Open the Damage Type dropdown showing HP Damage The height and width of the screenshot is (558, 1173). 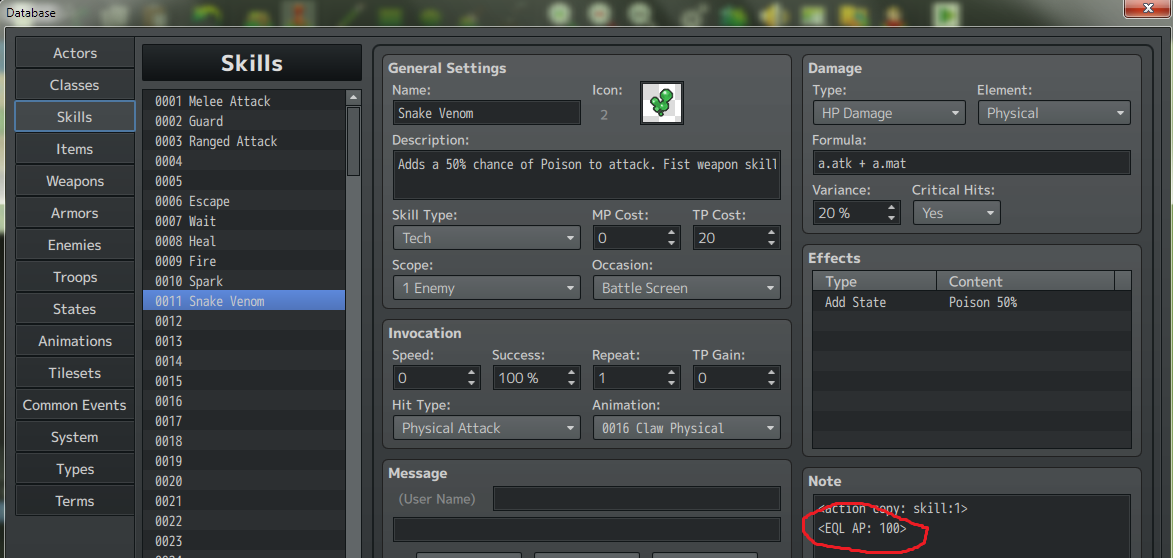pyautogui.click(x=889, y=113)
